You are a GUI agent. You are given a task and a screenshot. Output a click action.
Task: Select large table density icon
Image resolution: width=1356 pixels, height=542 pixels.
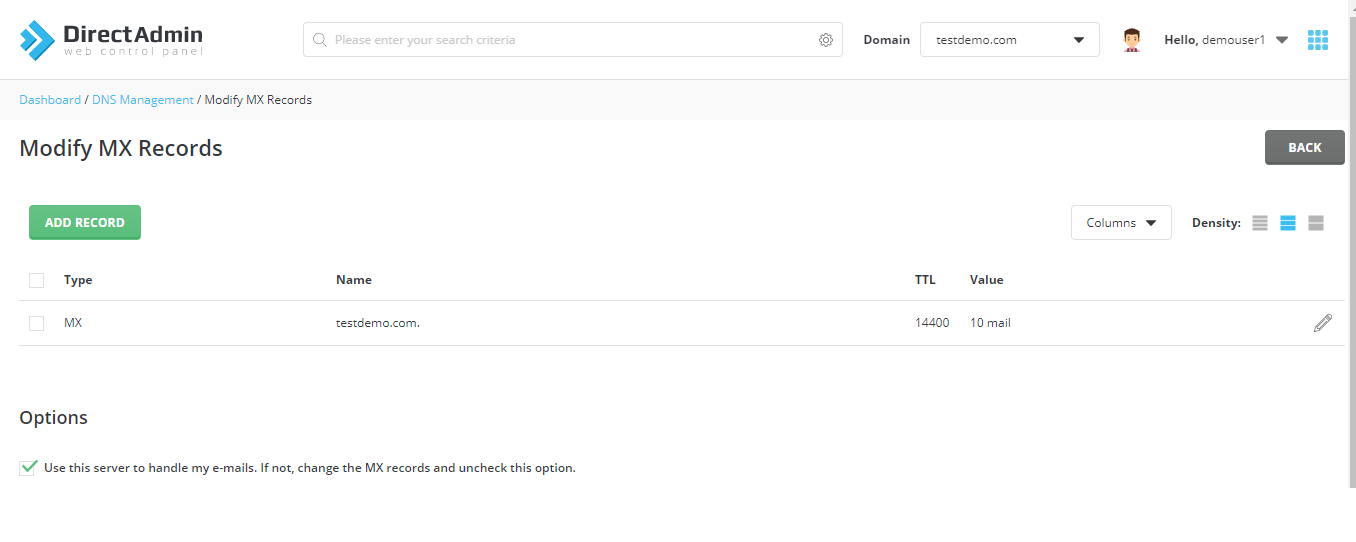tap(1316, 223)
